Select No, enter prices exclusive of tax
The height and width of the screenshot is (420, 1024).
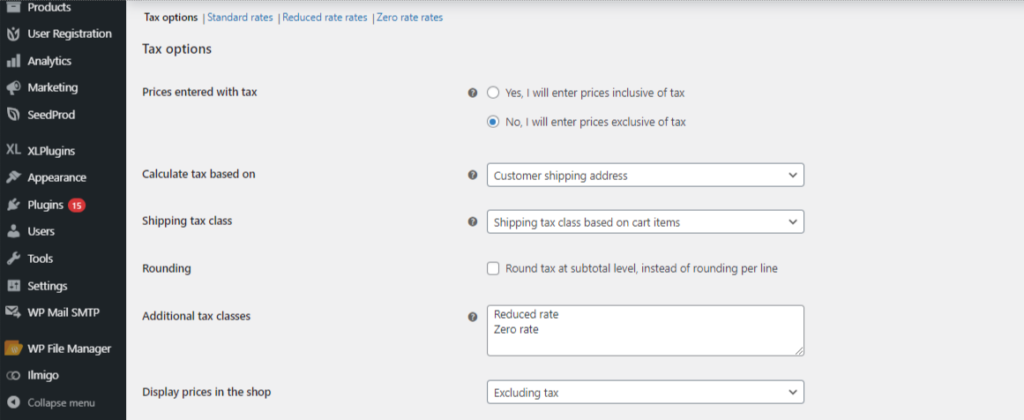pyautogui.click(x=493, y=121)
